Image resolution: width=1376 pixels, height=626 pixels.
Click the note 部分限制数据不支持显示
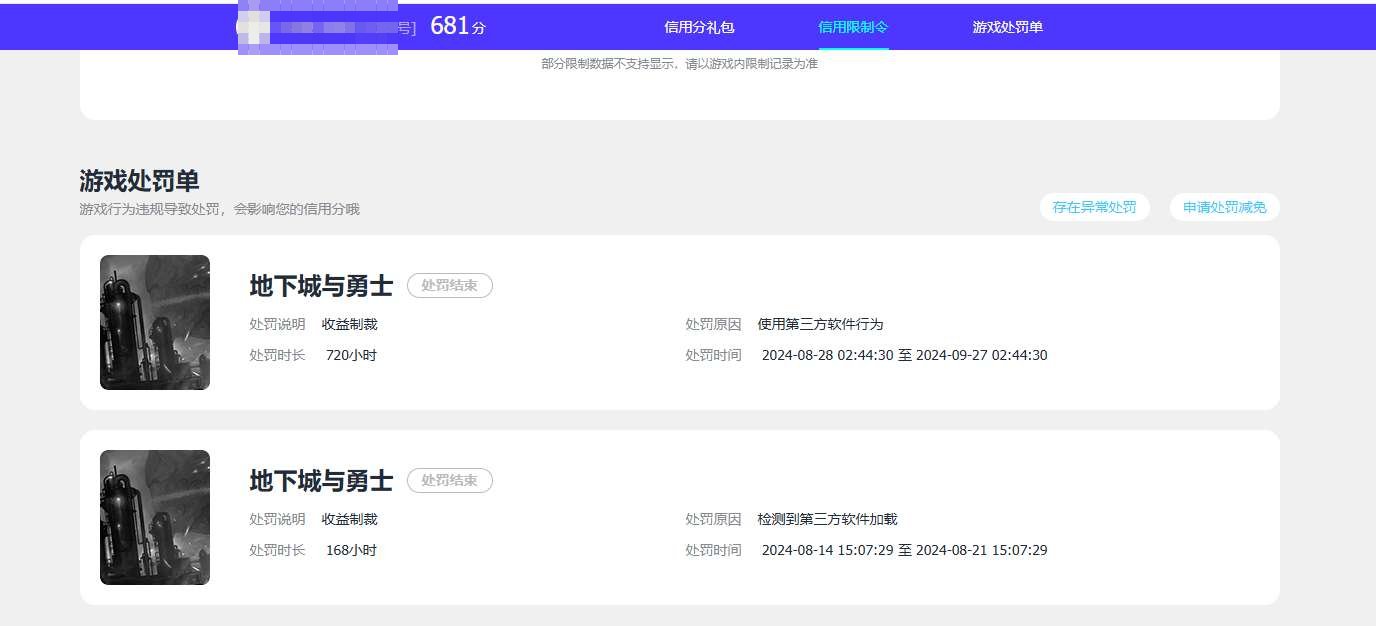[x=679, y=64]
